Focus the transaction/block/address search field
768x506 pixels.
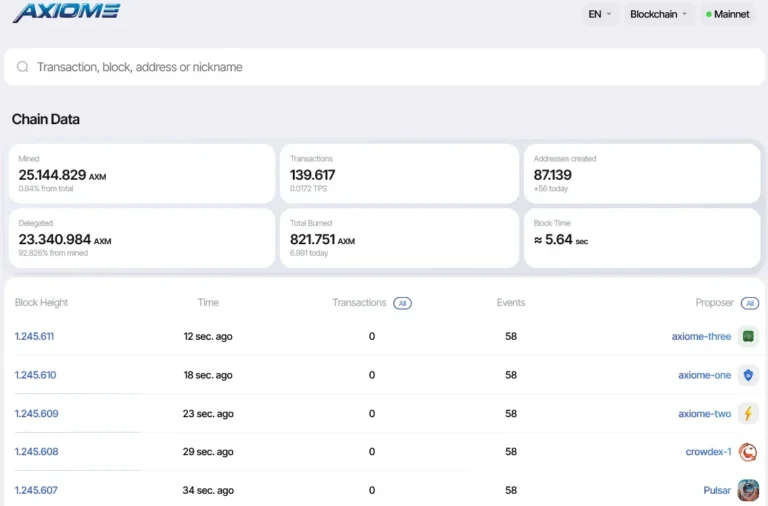click(384, 67)
